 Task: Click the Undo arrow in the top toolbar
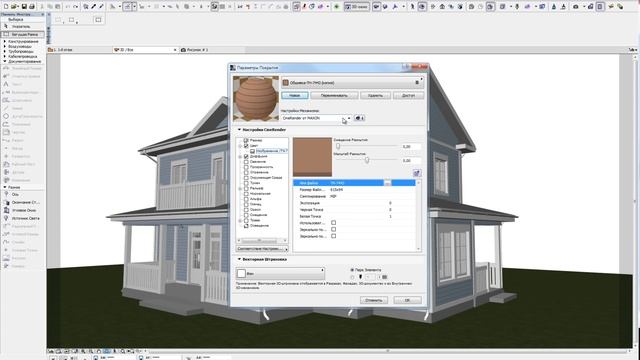point(68,7)
